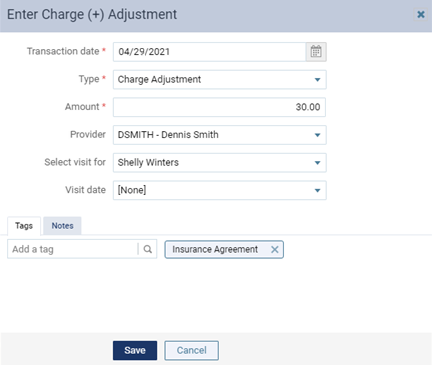
Task: Open the DSMITH - Dennis Smith provider box
Action: pos(220,135)
